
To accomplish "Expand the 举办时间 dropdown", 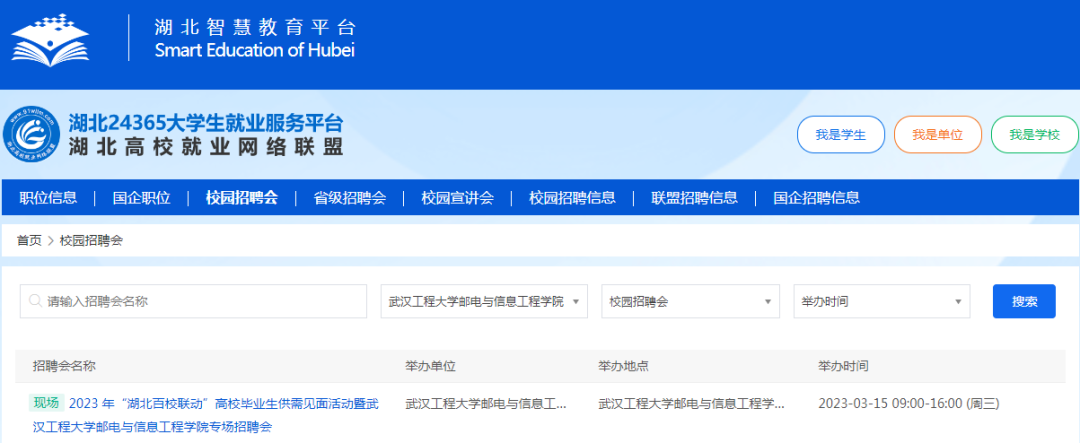I will (882, 301).
